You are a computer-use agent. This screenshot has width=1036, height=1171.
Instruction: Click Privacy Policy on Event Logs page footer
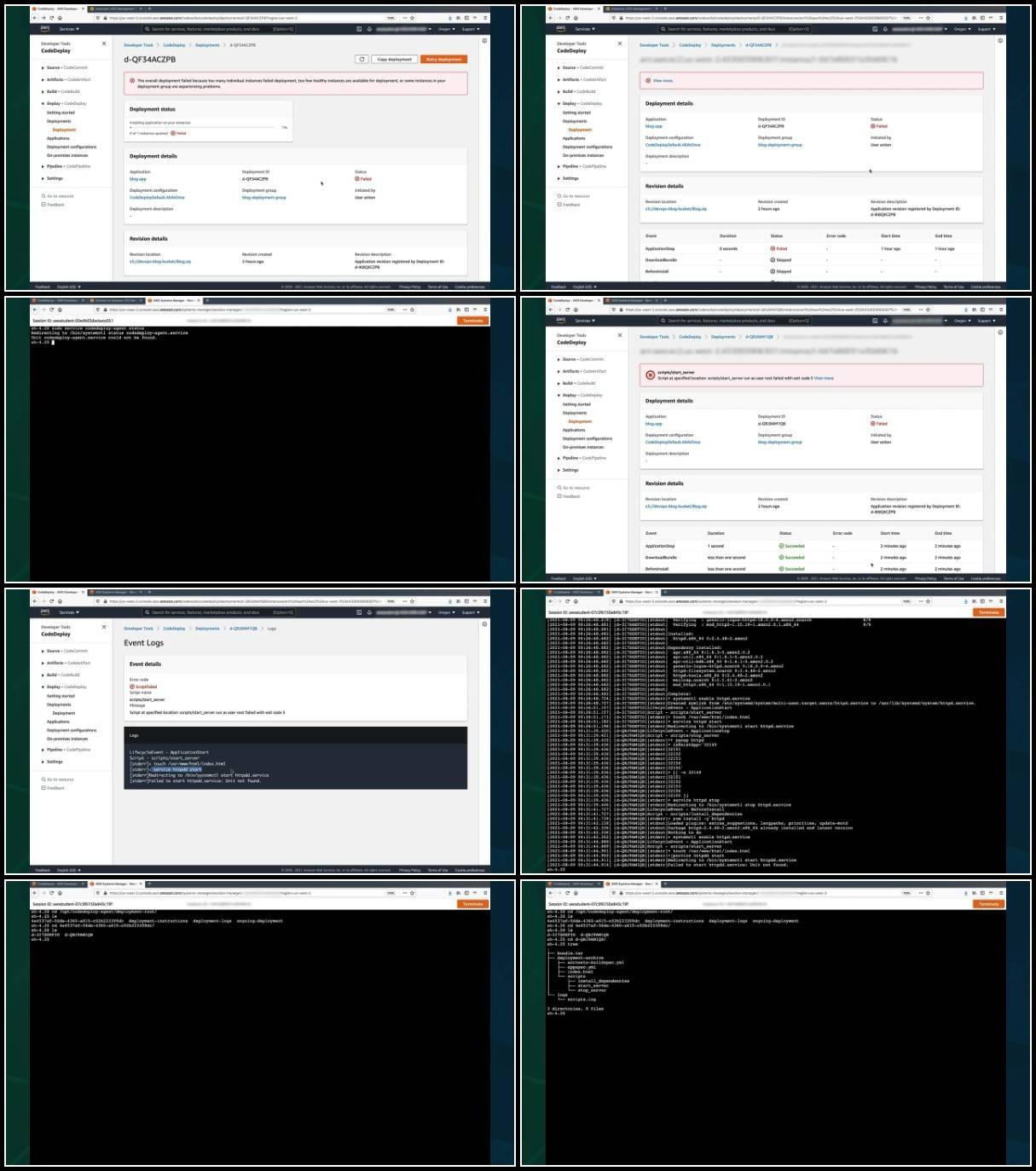[x=410, y=870]
